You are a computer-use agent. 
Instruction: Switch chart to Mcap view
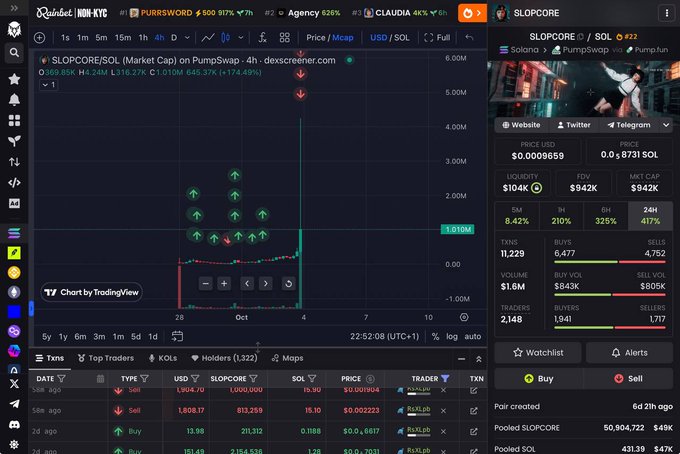[x=343, y=38]
